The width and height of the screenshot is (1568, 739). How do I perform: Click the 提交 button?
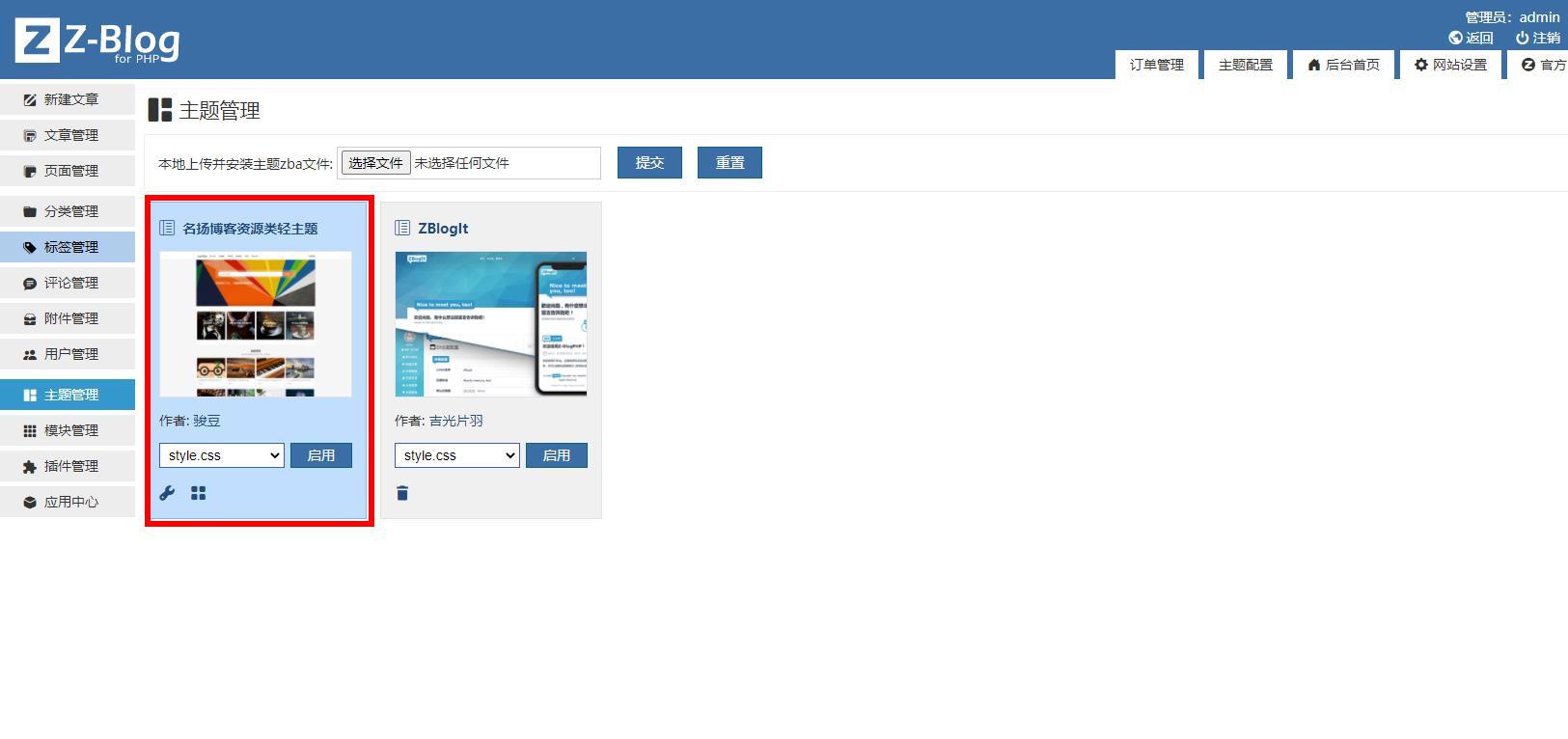tap(649, 162)
